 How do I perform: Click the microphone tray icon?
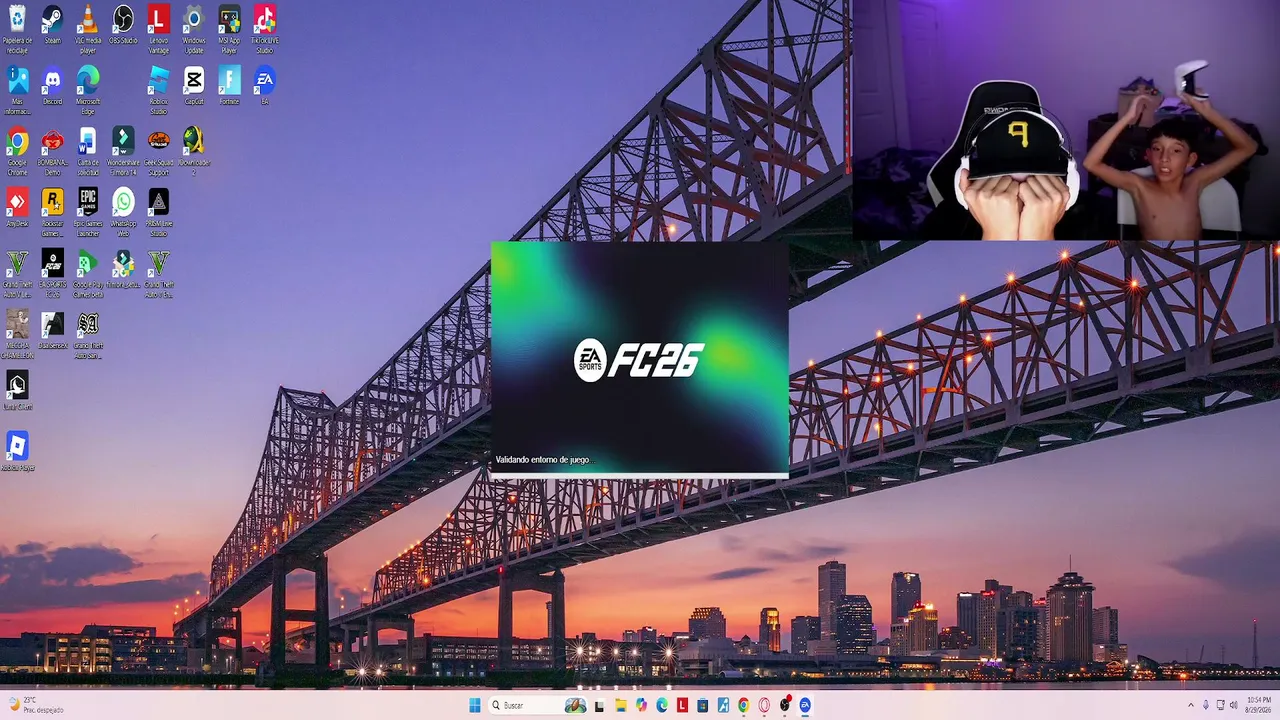(1205, 705)
